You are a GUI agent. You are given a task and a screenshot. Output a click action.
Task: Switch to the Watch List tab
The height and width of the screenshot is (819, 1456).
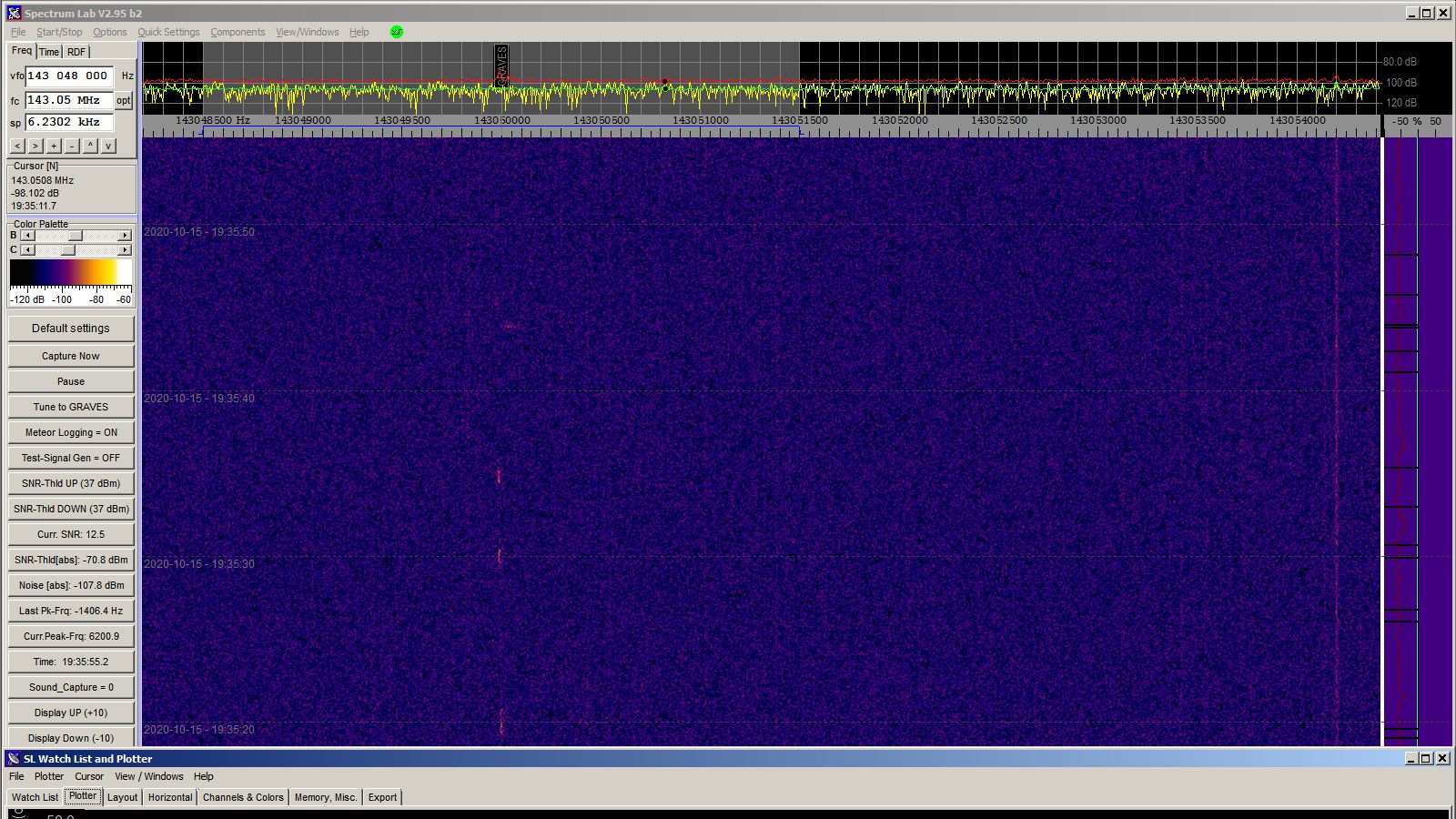[35, 797]
